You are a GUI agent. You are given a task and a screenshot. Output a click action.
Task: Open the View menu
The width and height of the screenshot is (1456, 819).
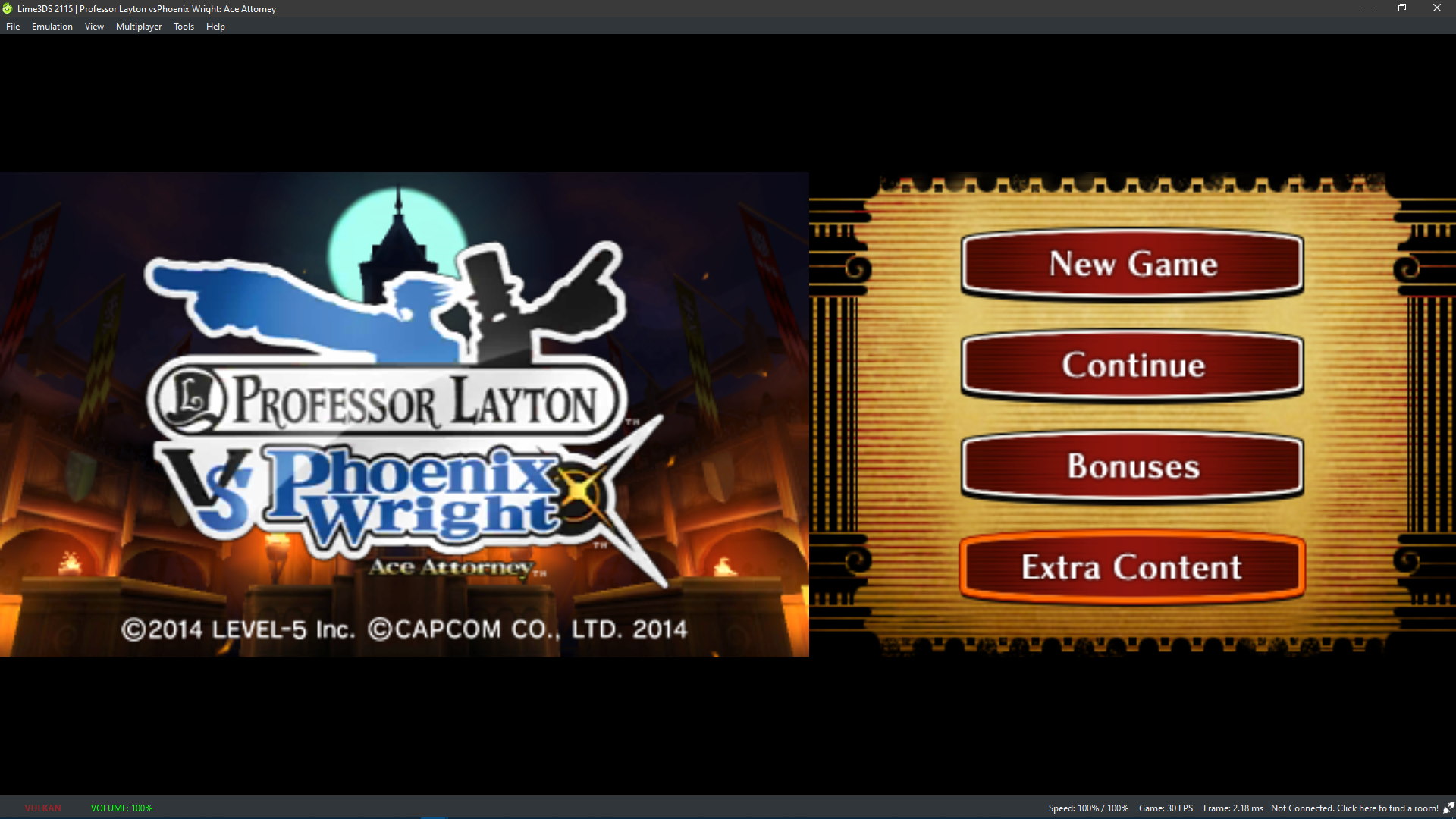(x=94, y=25)
